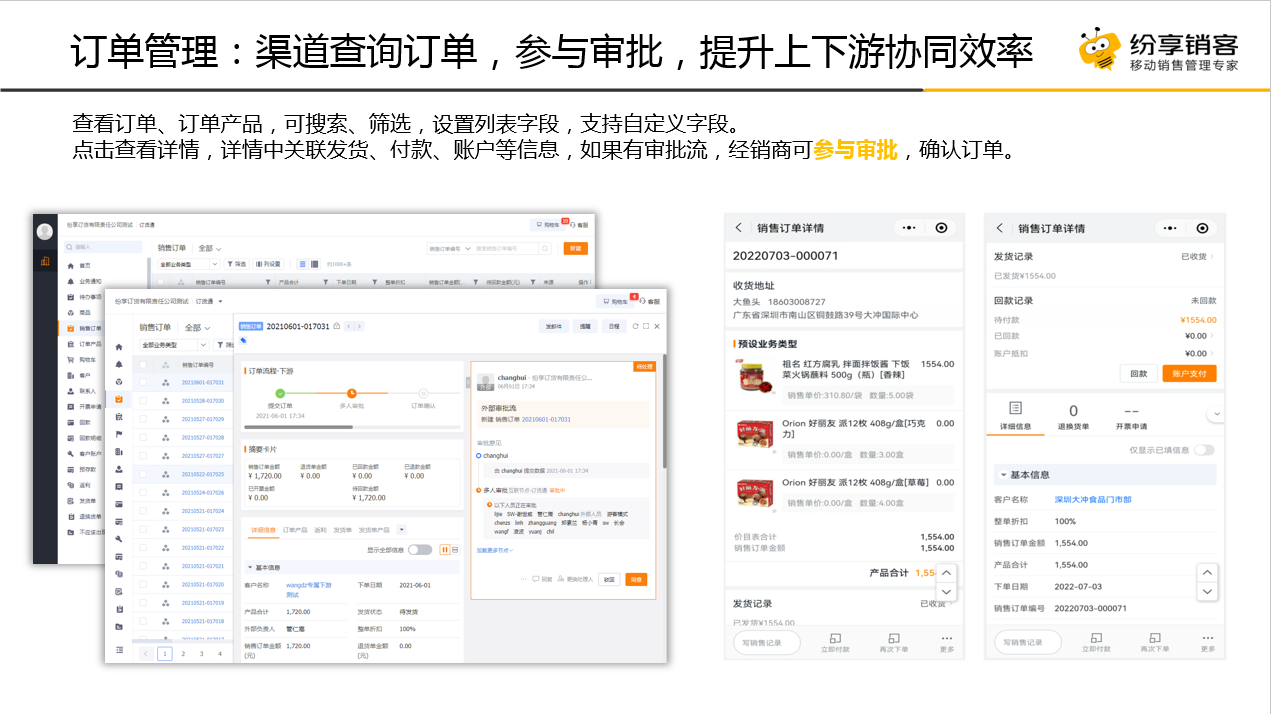Tap 再次下单 on the 回款记录 phone screen
1271x714 pixels.
pos(1154,642)
